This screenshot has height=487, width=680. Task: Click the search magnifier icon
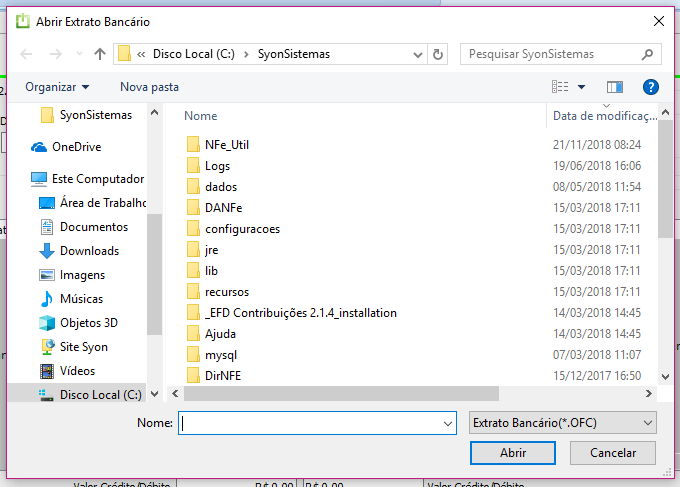(x=647, y=54)
